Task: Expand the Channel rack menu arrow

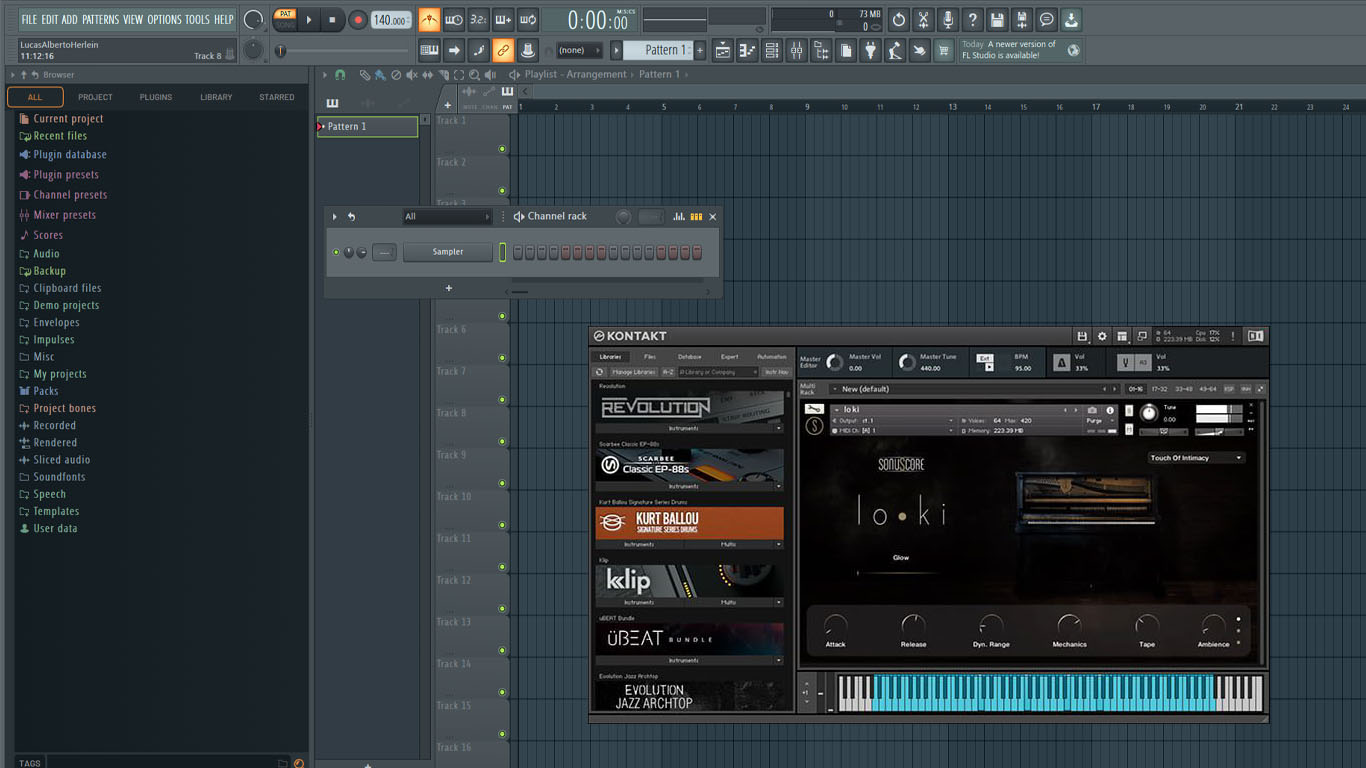Action: 334,216
